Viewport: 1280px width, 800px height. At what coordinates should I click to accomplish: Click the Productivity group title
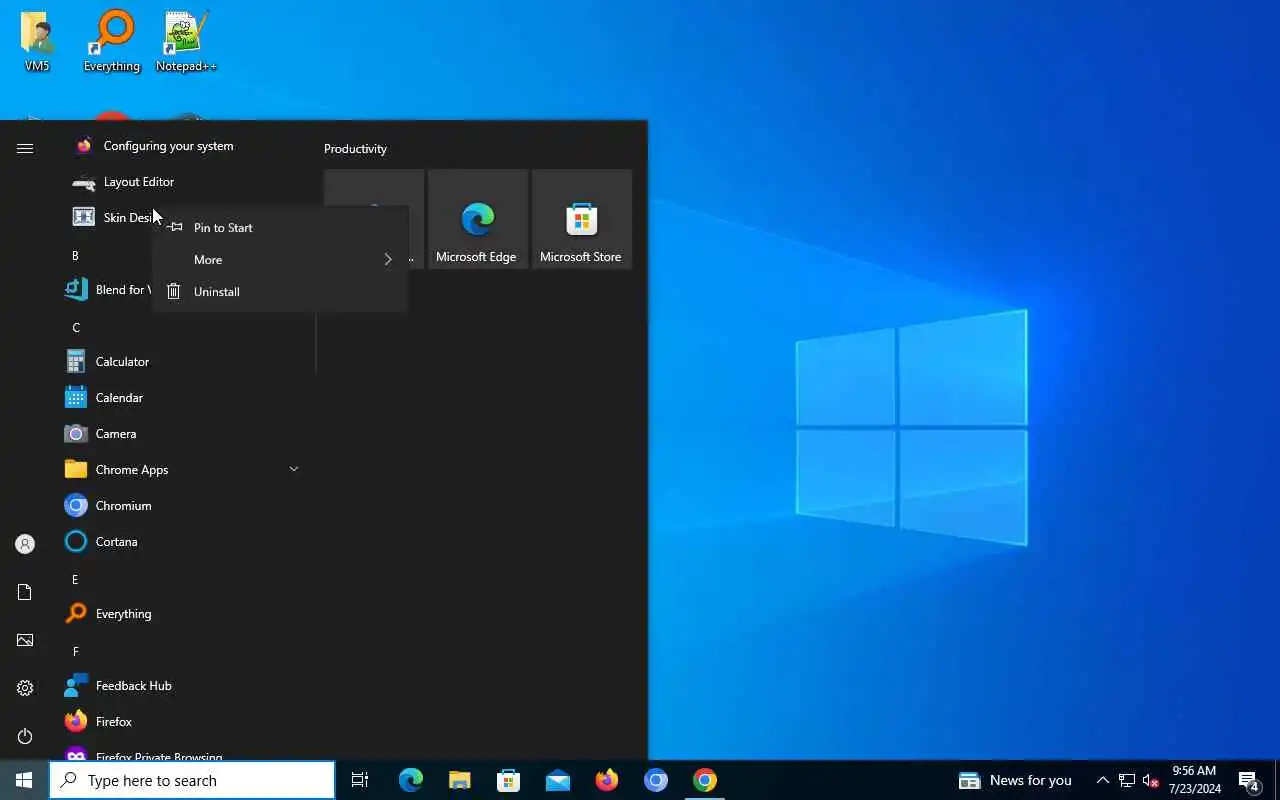pyautogui.click(x=355, y=149)
